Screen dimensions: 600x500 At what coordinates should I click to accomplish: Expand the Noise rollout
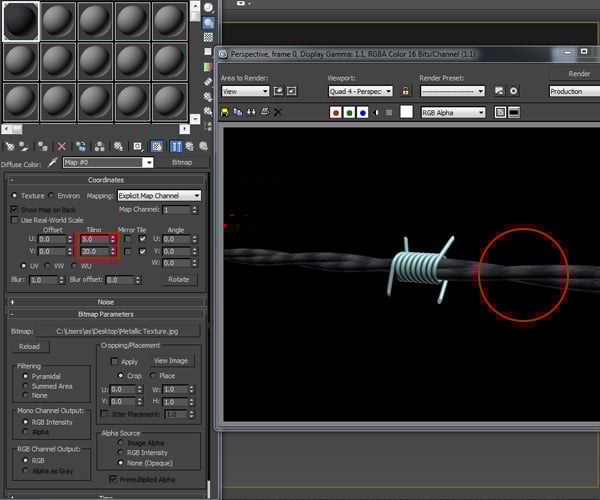coord(105,301)
